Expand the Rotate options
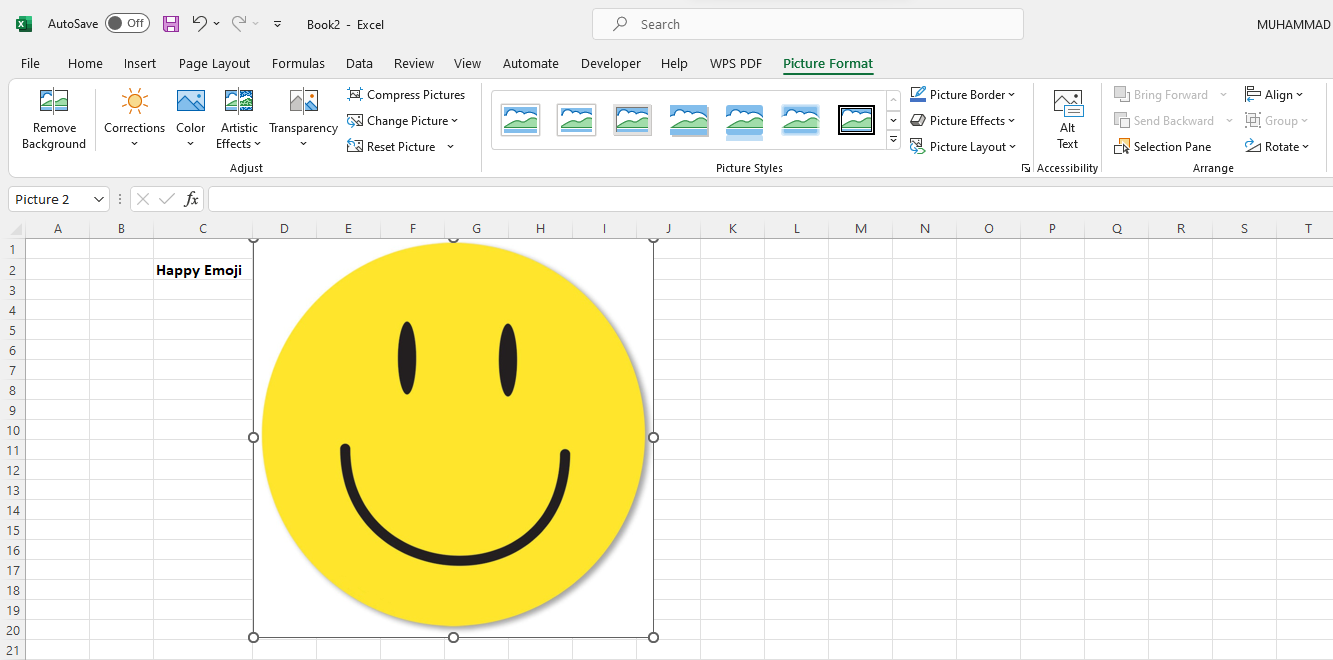Viewport: 1333px width, 660px height. click(1277, 146)
